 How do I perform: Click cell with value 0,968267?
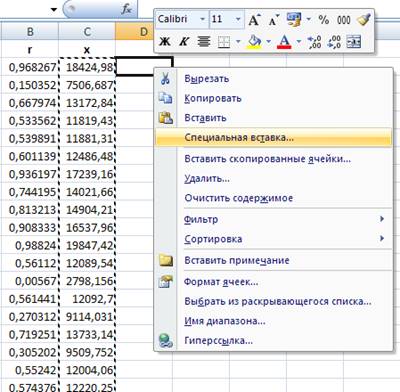tap(30, 67)
